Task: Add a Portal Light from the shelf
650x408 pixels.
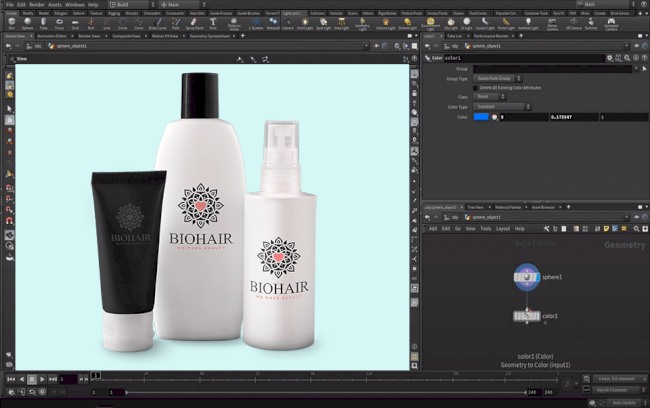Action: (506, 24)
